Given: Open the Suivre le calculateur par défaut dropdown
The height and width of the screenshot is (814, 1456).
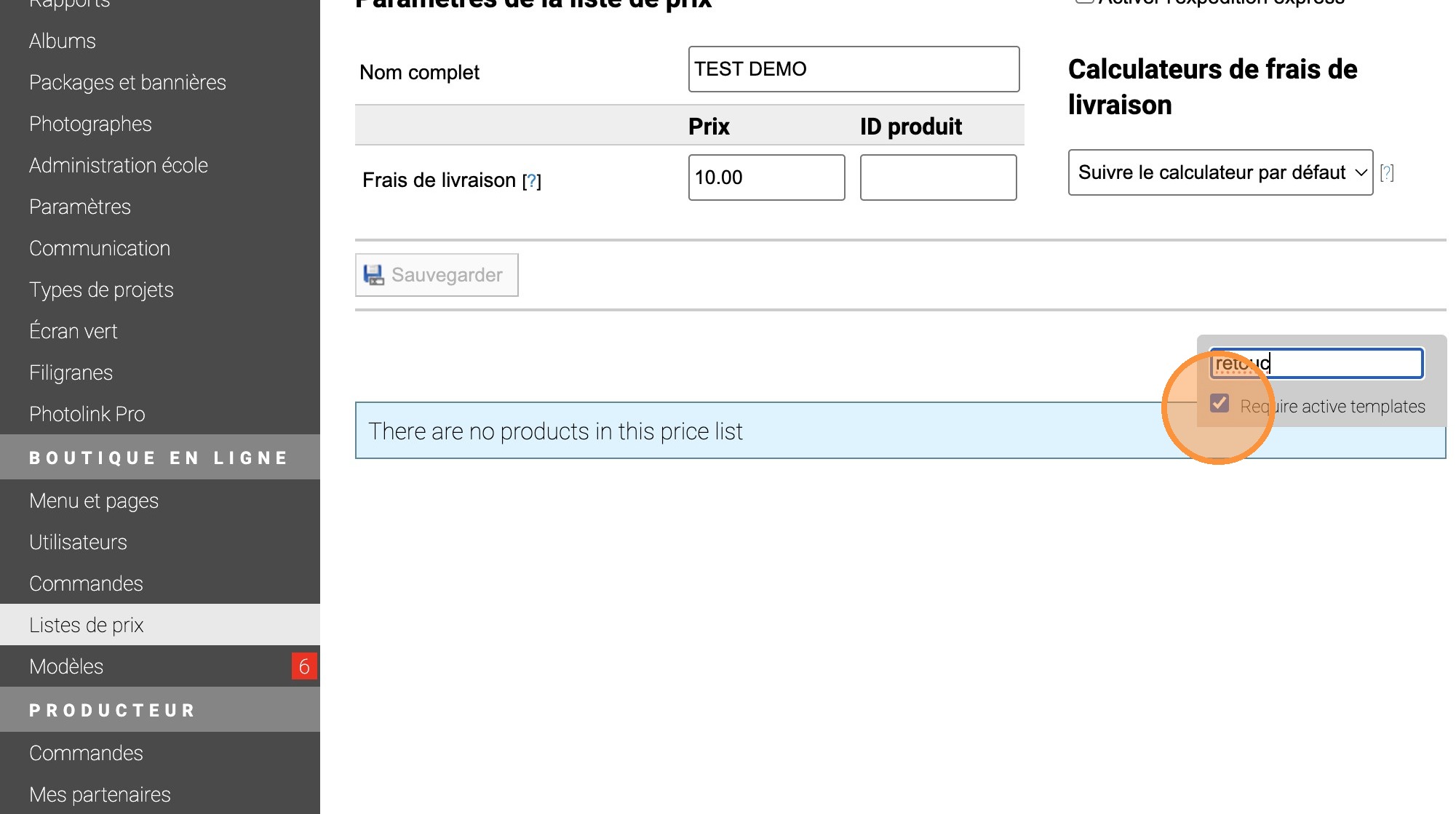Looking at the screenshot, I should [1220, 172].
